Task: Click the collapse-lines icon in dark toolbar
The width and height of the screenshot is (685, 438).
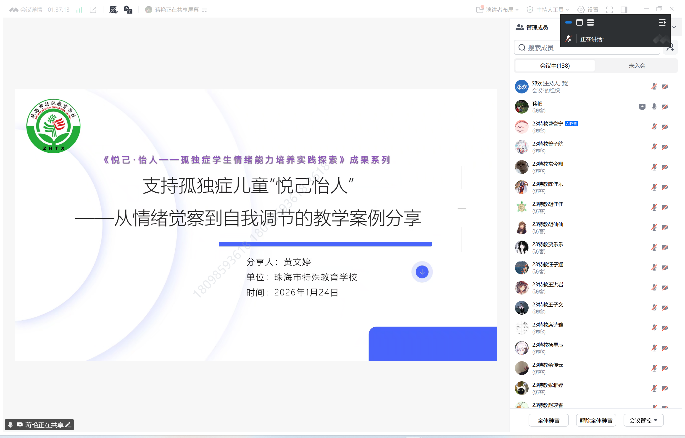Action: coord(662,22)
